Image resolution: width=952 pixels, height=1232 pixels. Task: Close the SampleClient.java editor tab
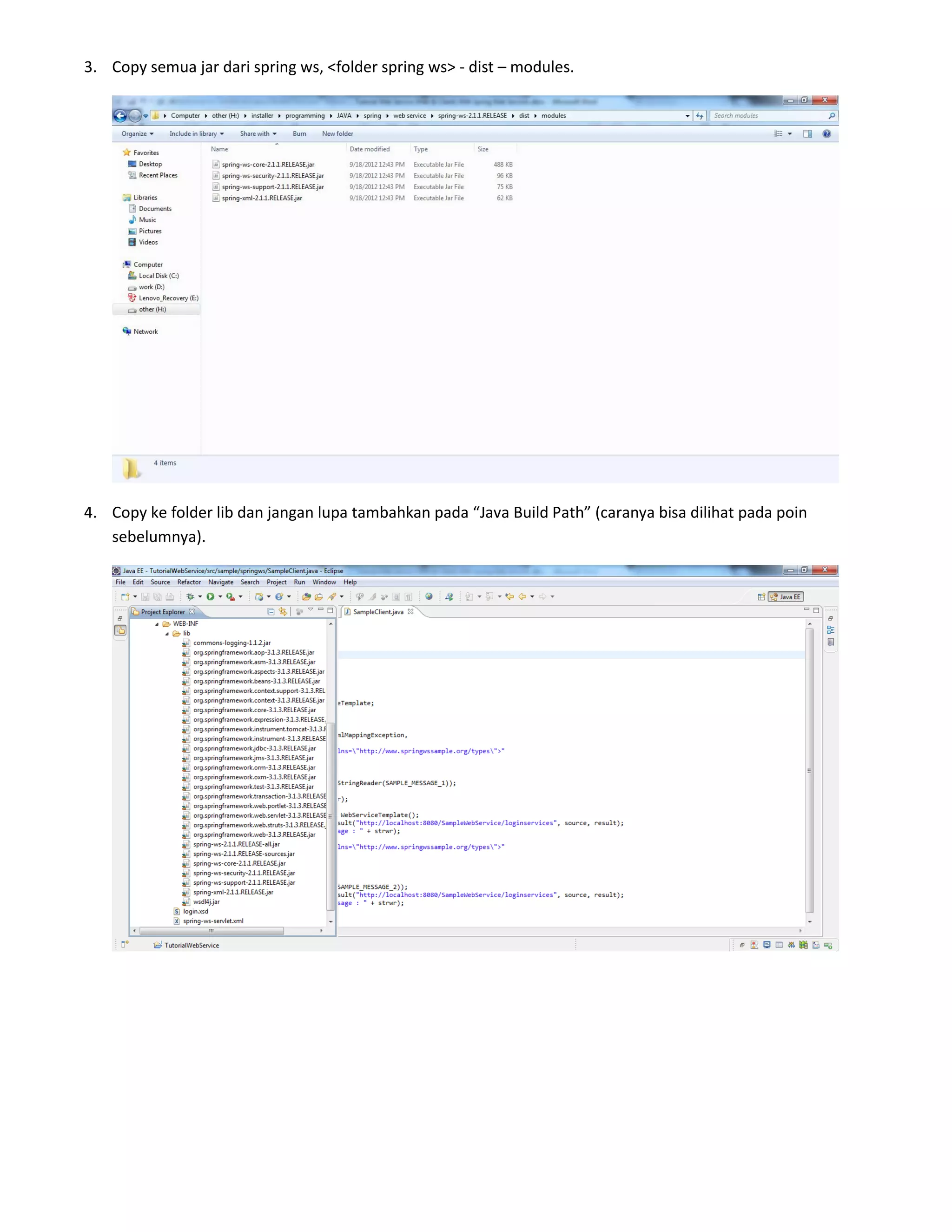click(410, 611)
